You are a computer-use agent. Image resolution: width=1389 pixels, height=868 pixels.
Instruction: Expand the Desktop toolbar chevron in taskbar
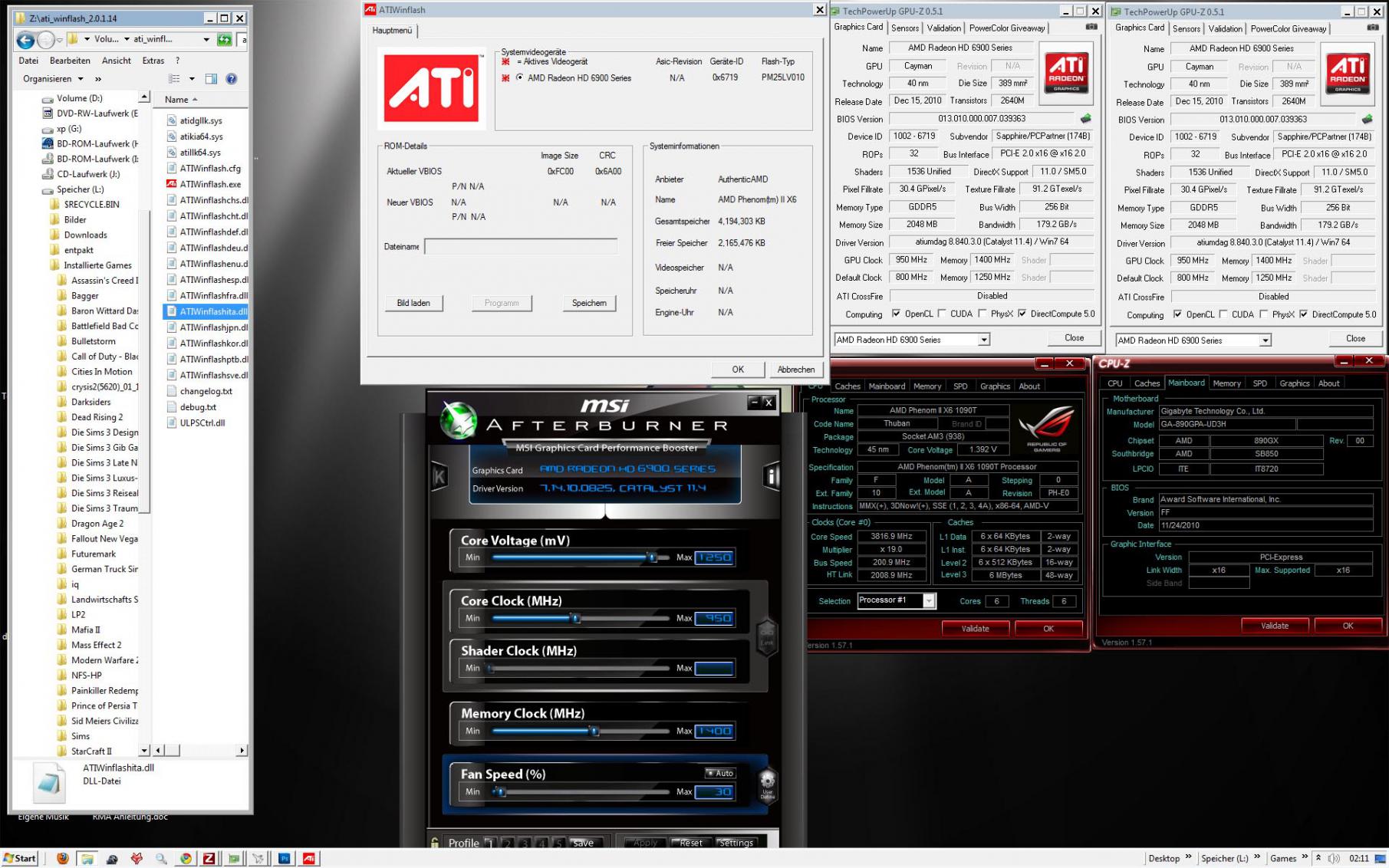[1188, 857]
